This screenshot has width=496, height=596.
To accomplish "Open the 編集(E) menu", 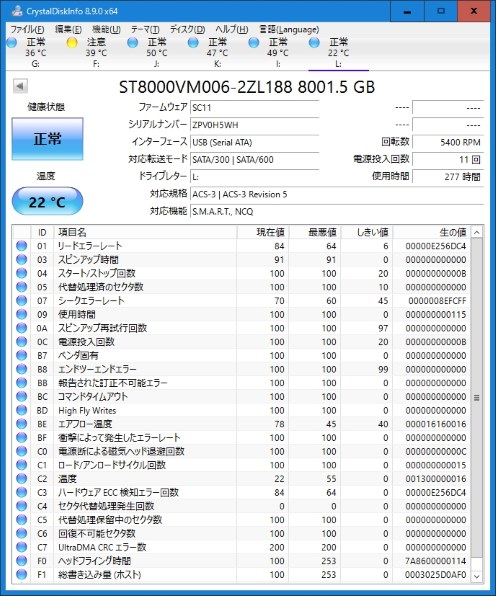I will pyautogui.click(x=68, y=29).
